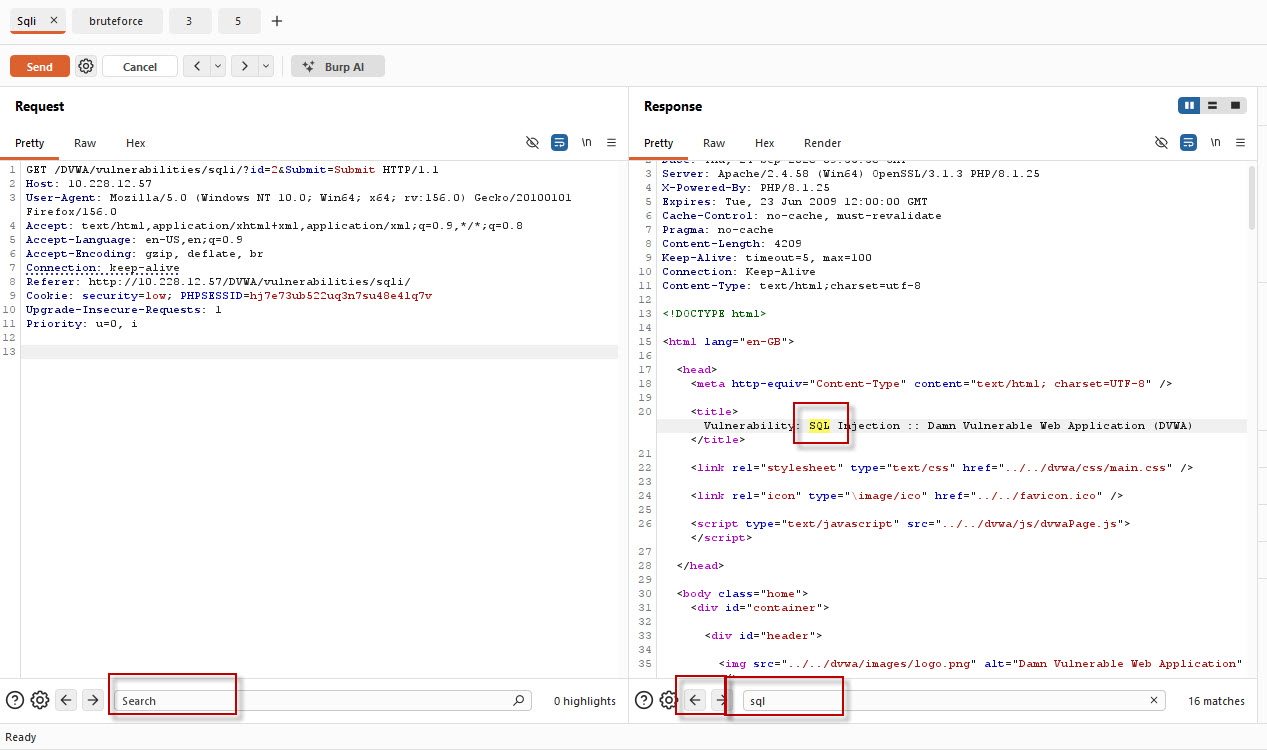Click the Send button
This screenshot has width=1267, height=750.
click(40, 66)
